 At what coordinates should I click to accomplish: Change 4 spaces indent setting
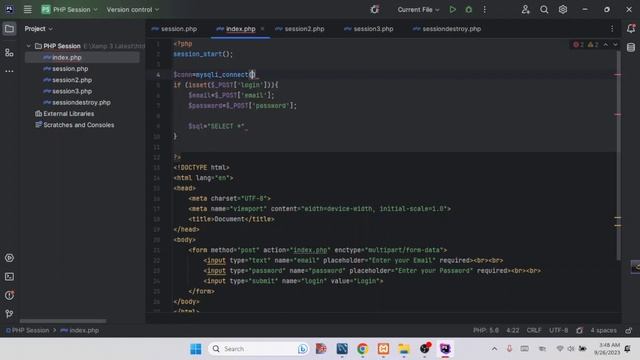point(603,330)
